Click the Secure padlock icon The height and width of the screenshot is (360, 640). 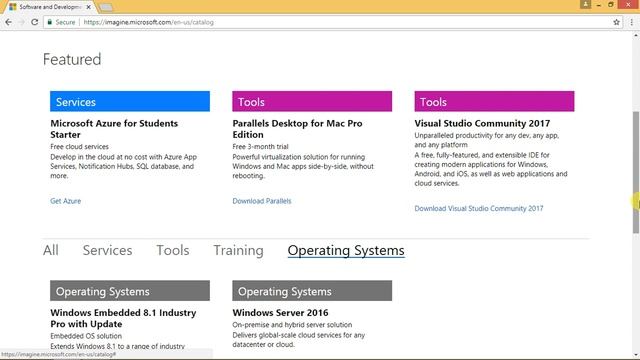[50, 22]
